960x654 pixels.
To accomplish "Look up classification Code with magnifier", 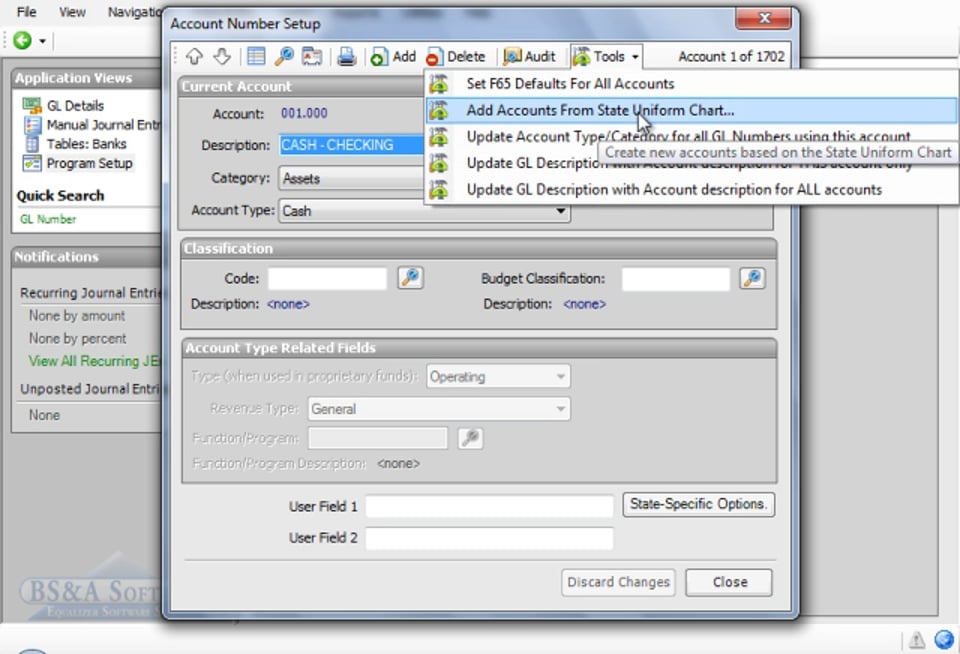I will [410, 278].
